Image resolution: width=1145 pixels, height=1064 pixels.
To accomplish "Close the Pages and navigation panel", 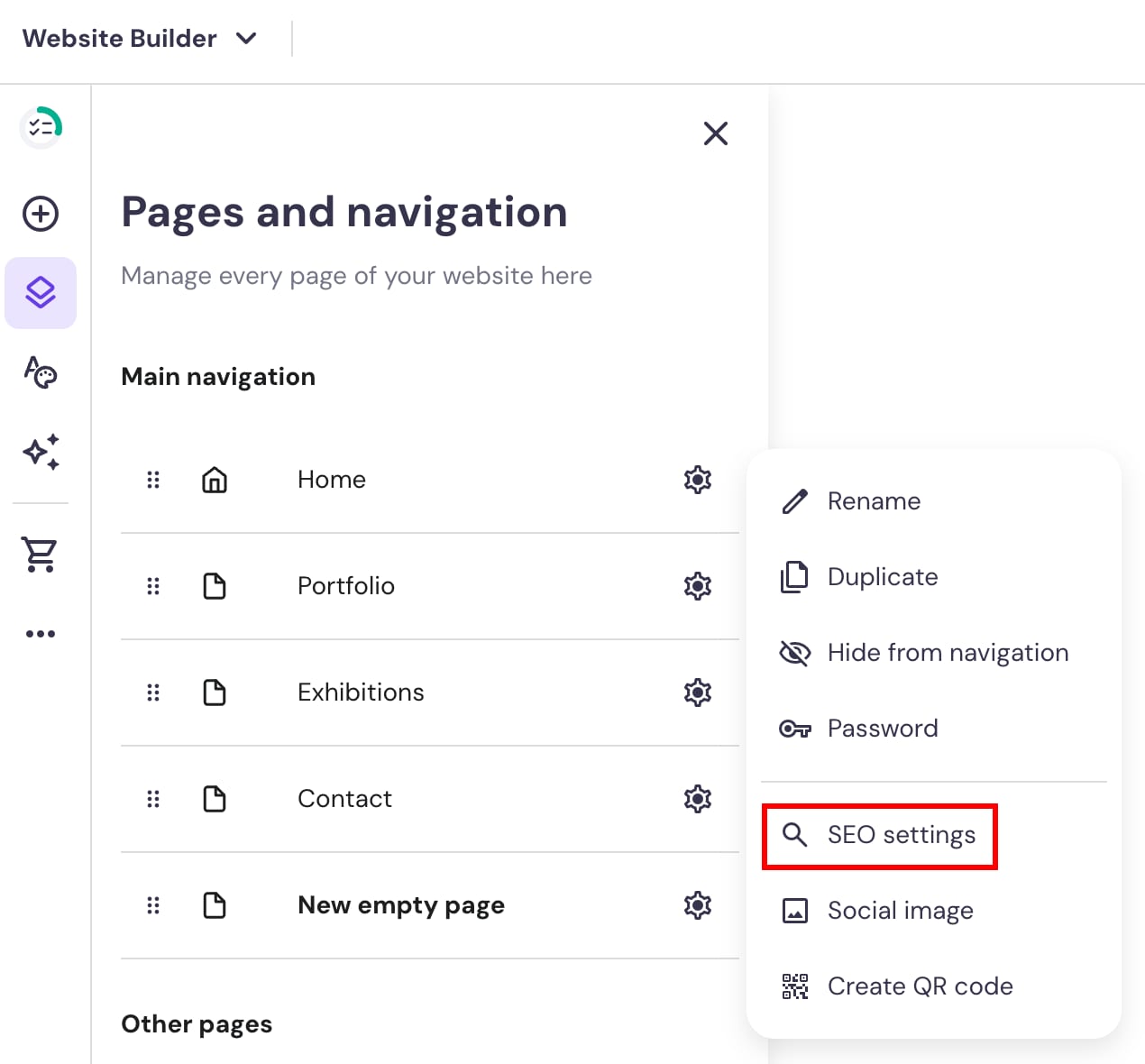I will (715, 133).
